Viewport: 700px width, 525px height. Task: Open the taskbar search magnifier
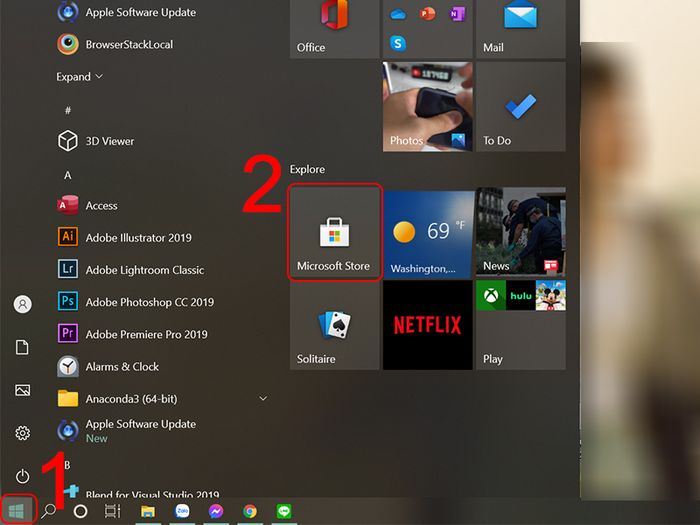[x=49, y=511]
